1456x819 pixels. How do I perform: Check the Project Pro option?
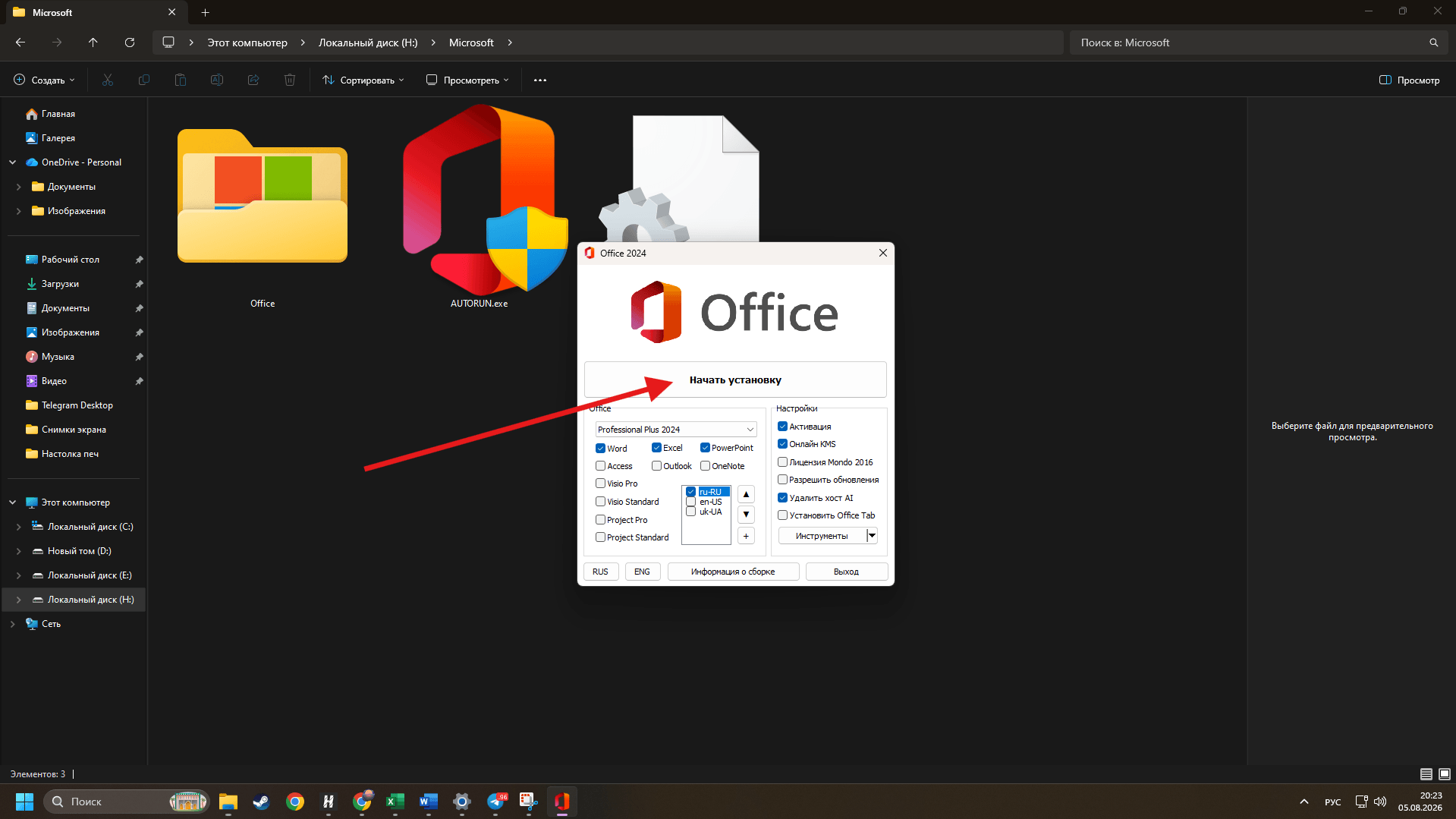pos(600,520)
